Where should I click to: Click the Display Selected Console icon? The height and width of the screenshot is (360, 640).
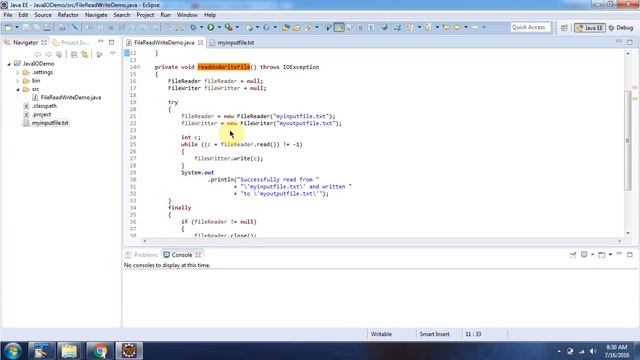584,255
